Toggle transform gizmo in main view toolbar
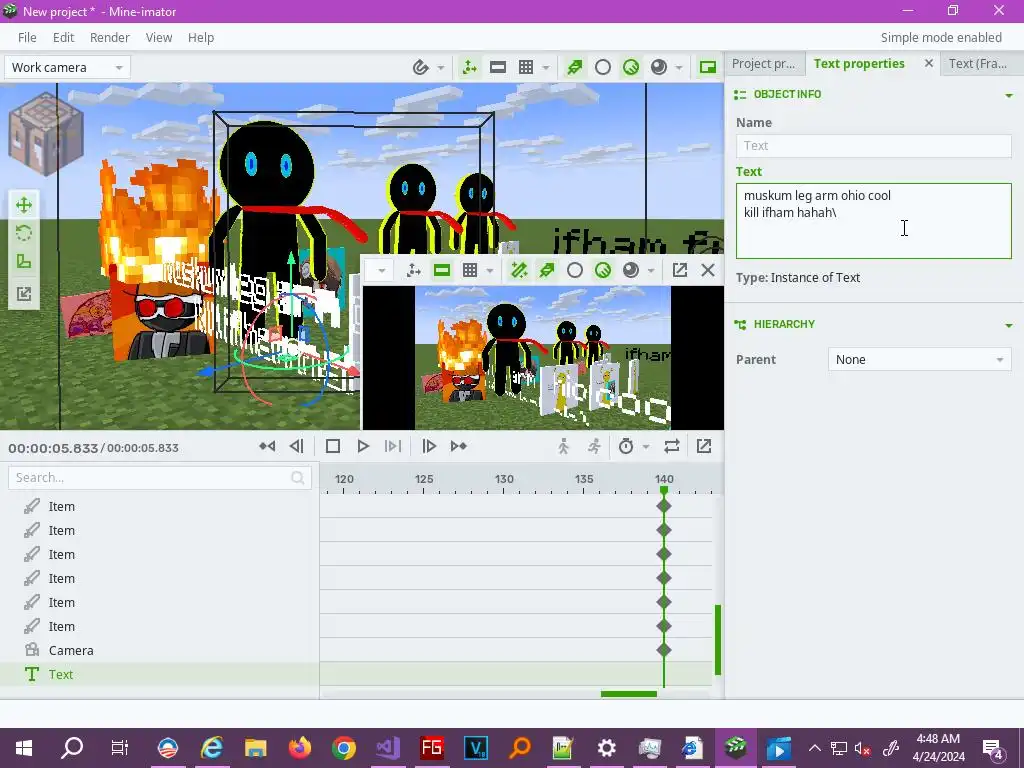This screenshot has width=1024, height=768. pos(470,67)
